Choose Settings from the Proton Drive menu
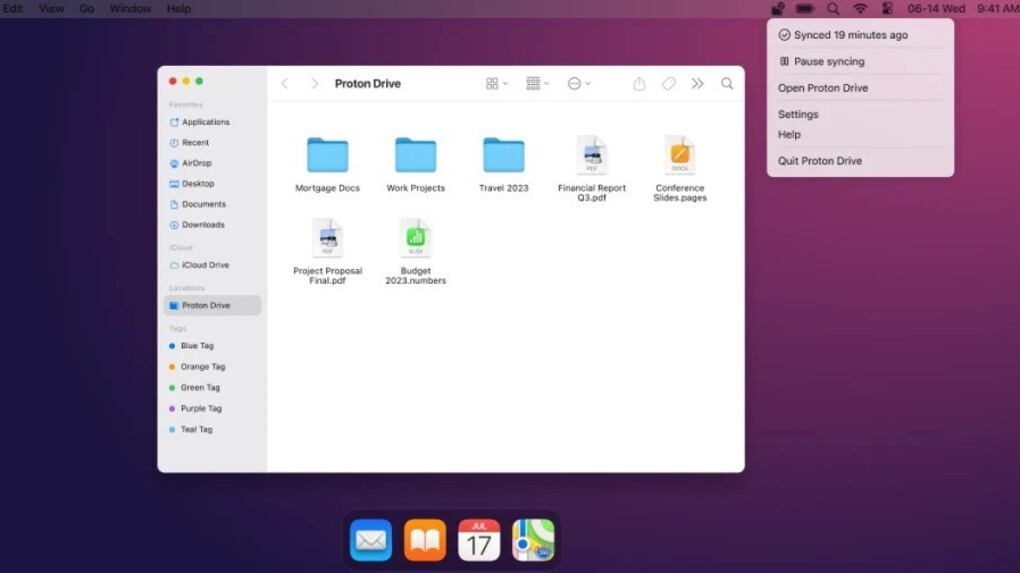1020x573 pixels. pos(798,114)
